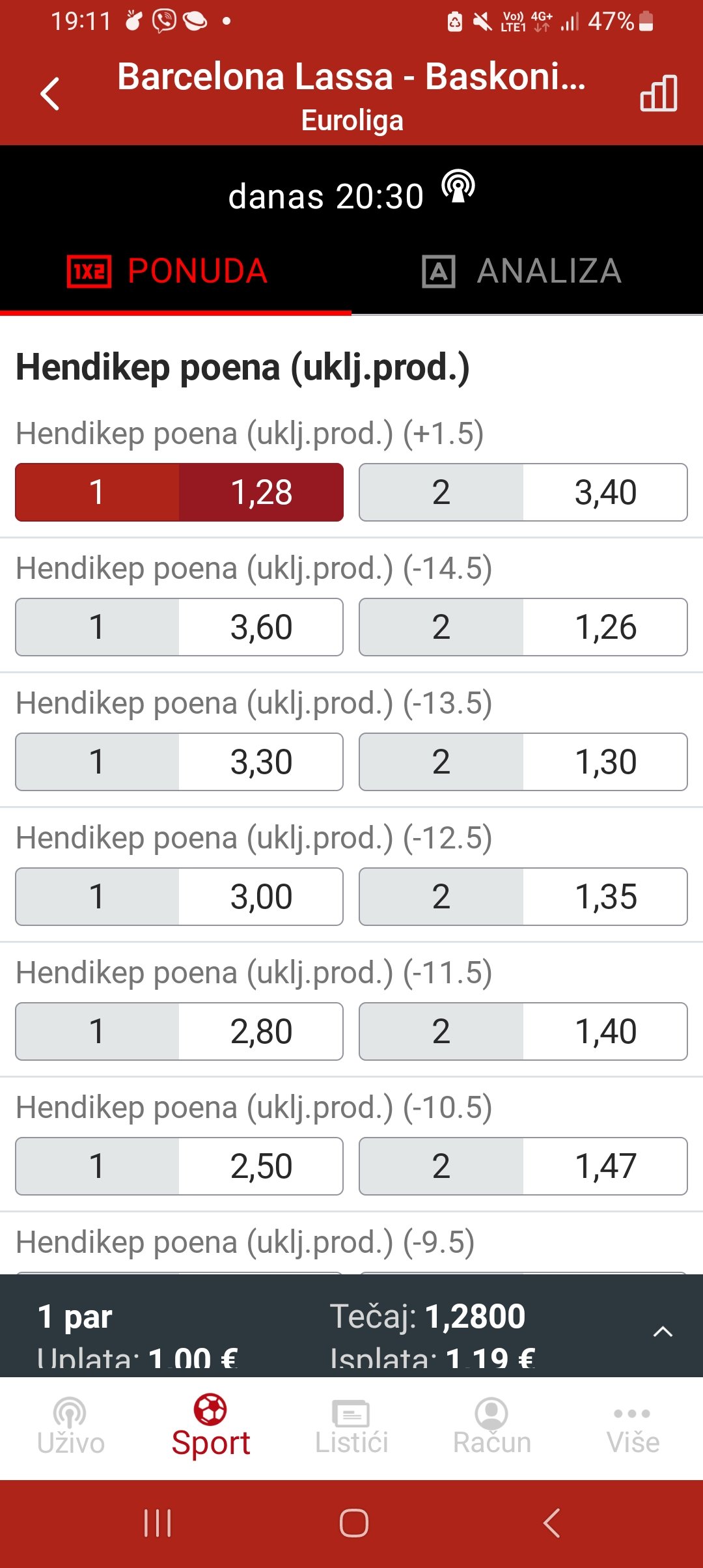This screenshot has height=1568, width=703.
Task: Open the Račun account section
Action: (x=492, y=1427)
